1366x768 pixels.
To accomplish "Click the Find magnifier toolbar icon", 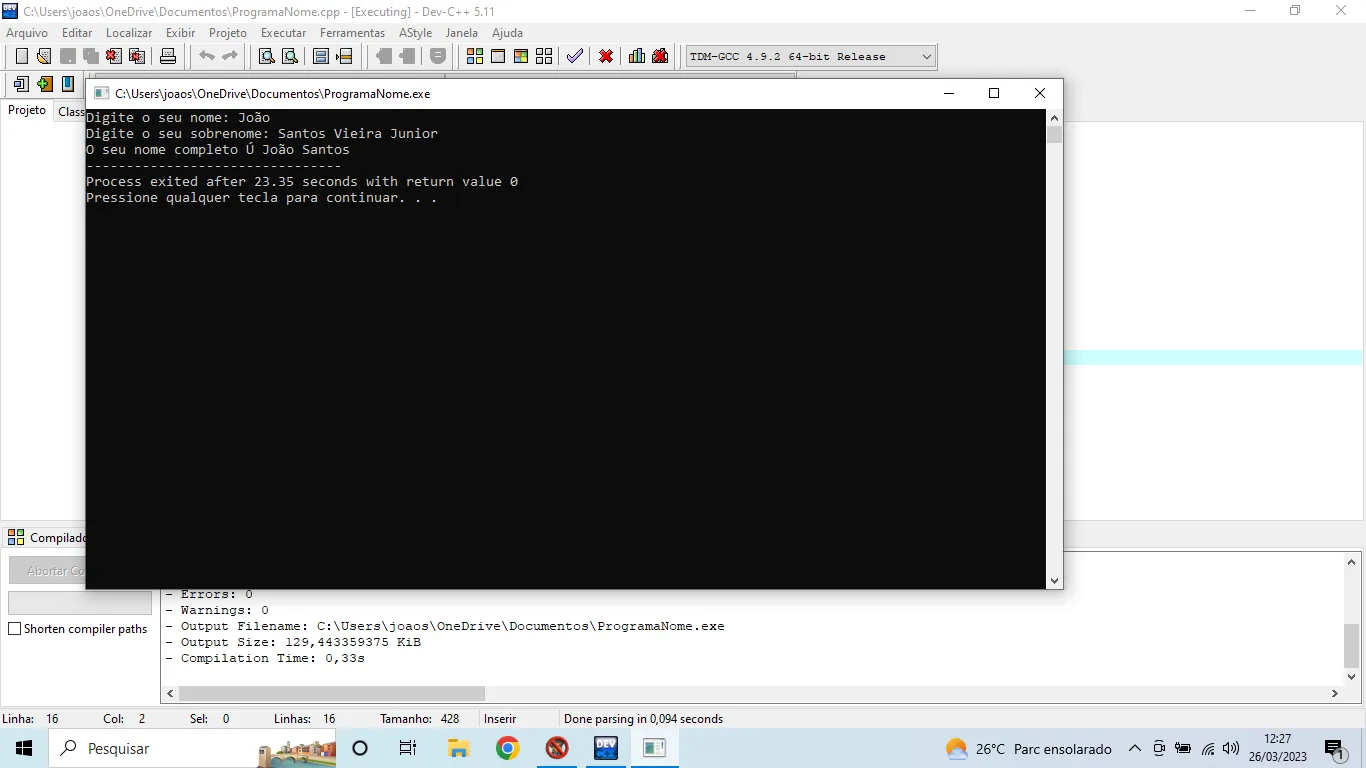I will point(267,57).
